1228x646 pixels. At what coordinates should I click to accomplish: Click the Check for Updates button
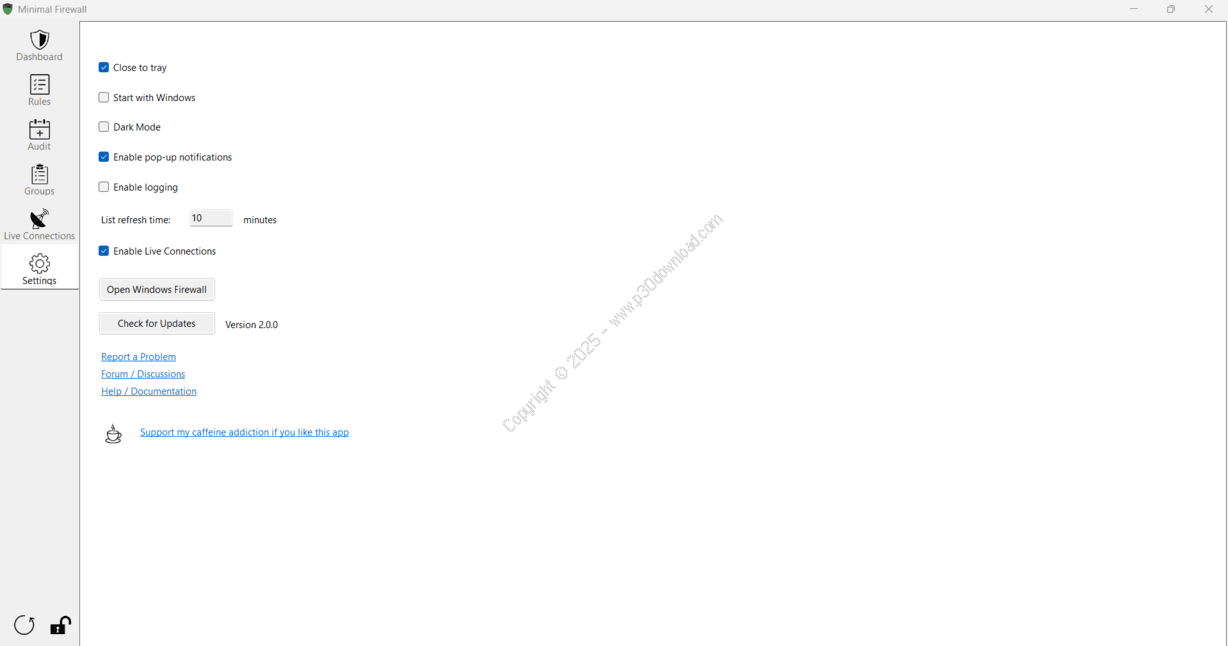click(157, 324)
